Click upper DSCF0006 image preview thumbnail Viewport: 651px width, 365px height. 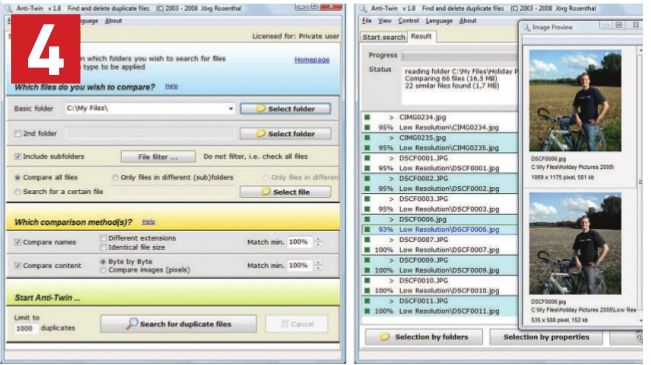pos(575,100)
